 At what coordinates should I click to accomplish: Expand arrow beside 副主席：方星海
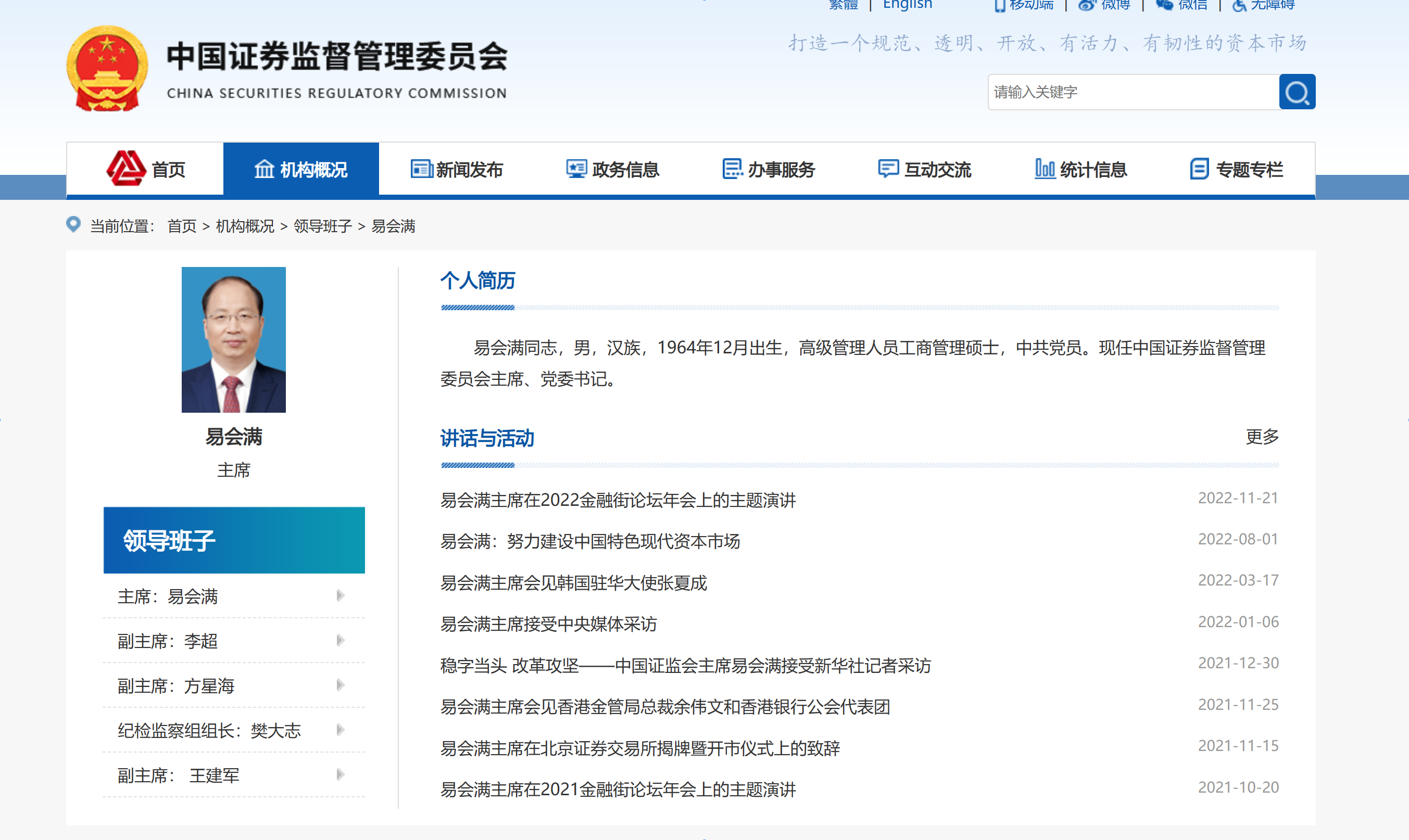[341, 685]
